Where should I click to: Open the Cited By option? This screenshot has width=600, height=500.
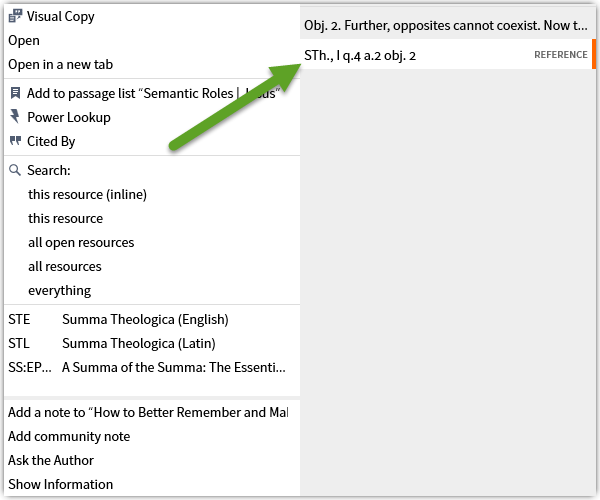(x=51, y=141)
